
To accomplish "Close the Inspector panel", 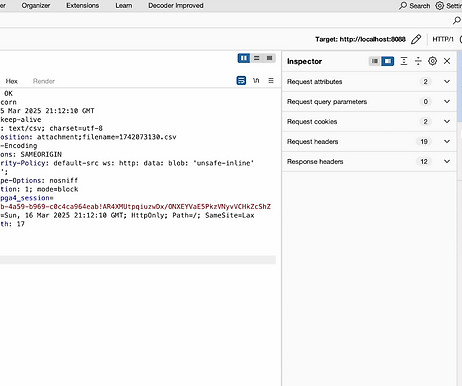I will point(447,61).
